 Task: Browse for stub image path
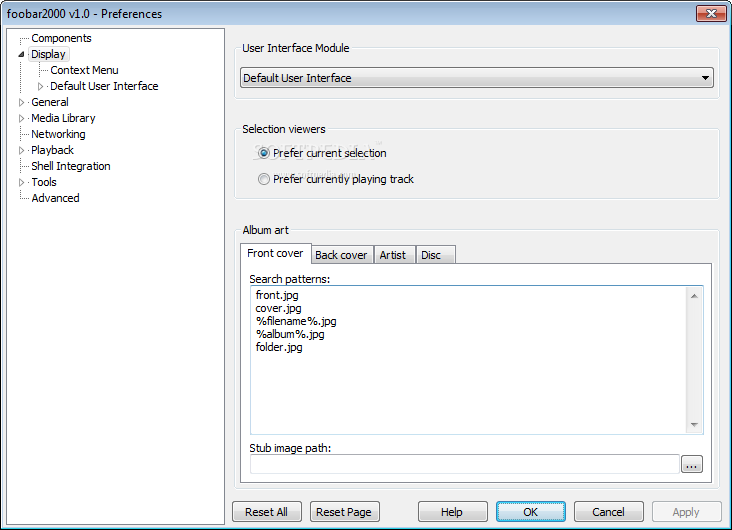tap(692, 465)
